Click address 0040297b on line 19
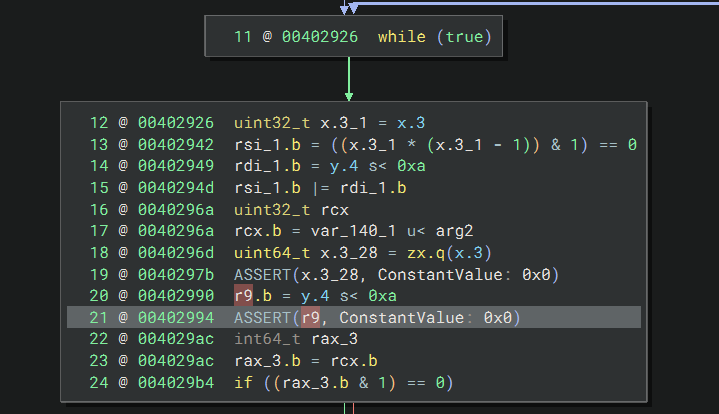 176,274
